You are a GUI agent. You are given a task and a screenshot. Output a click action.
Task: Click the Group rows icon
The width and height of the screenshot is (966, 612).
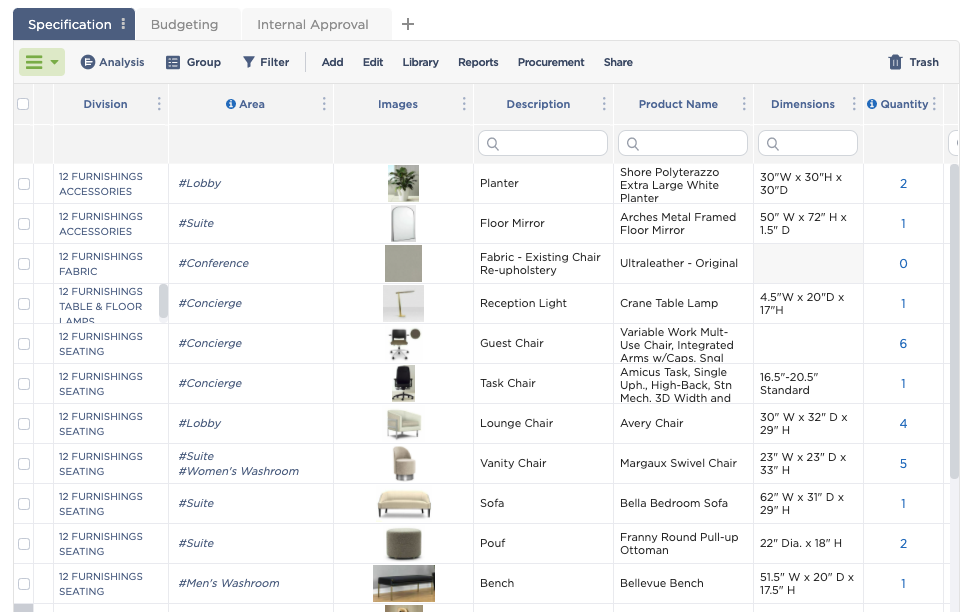pos(173,62)
